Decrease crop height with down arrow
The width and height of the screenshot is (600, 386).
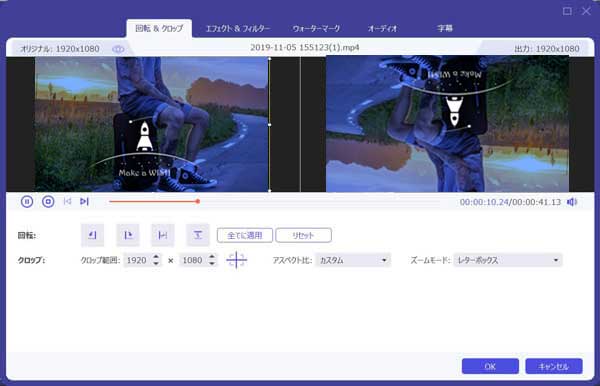click(212, 264)
